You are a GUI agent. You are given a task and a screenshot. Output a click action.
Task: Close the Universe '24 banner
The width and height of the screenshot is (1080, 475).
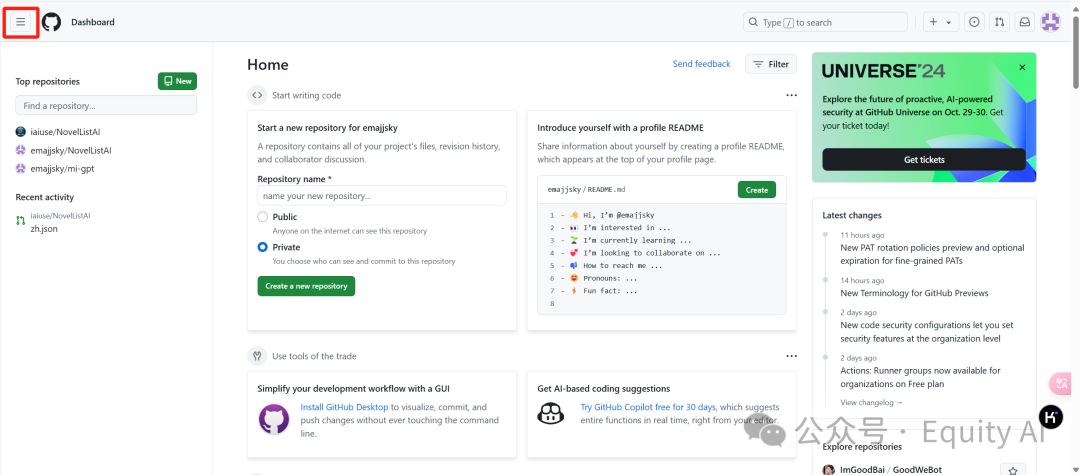[x=1022, y=68]
